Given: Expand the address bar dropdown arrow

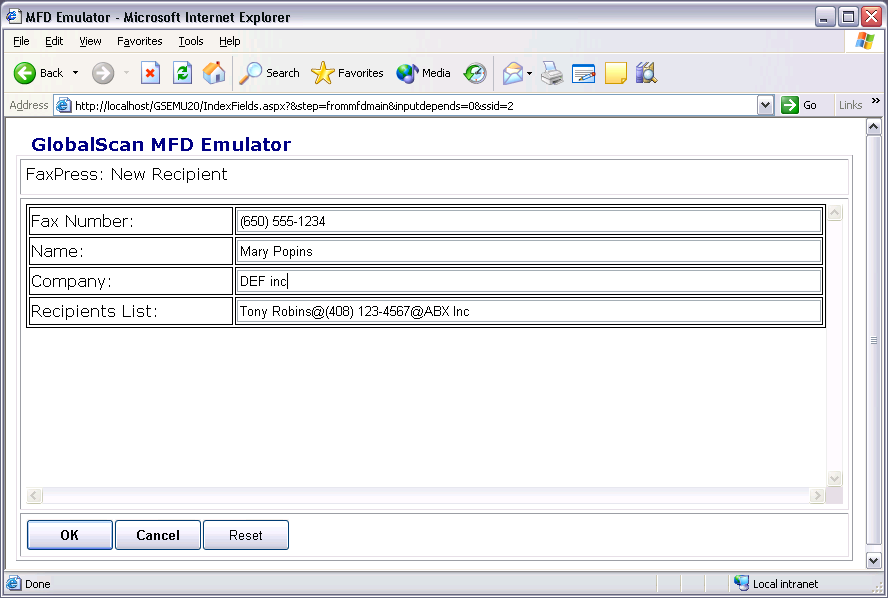Looking at the screenshot, I should 765,105.
